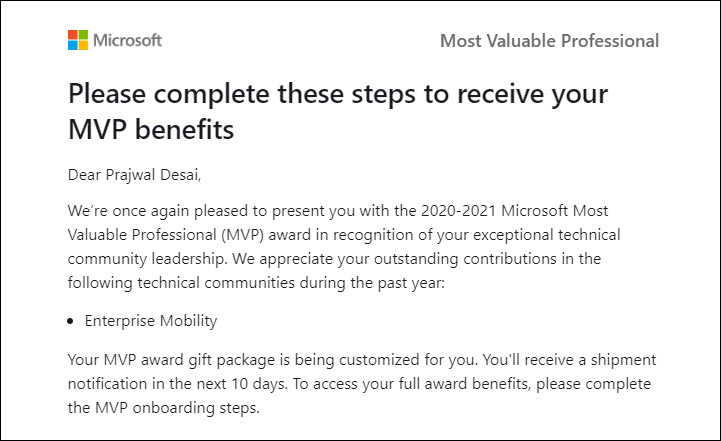
Task: Click the 'Dear Prajwal Desai' greeting
Action: point(134,175)
